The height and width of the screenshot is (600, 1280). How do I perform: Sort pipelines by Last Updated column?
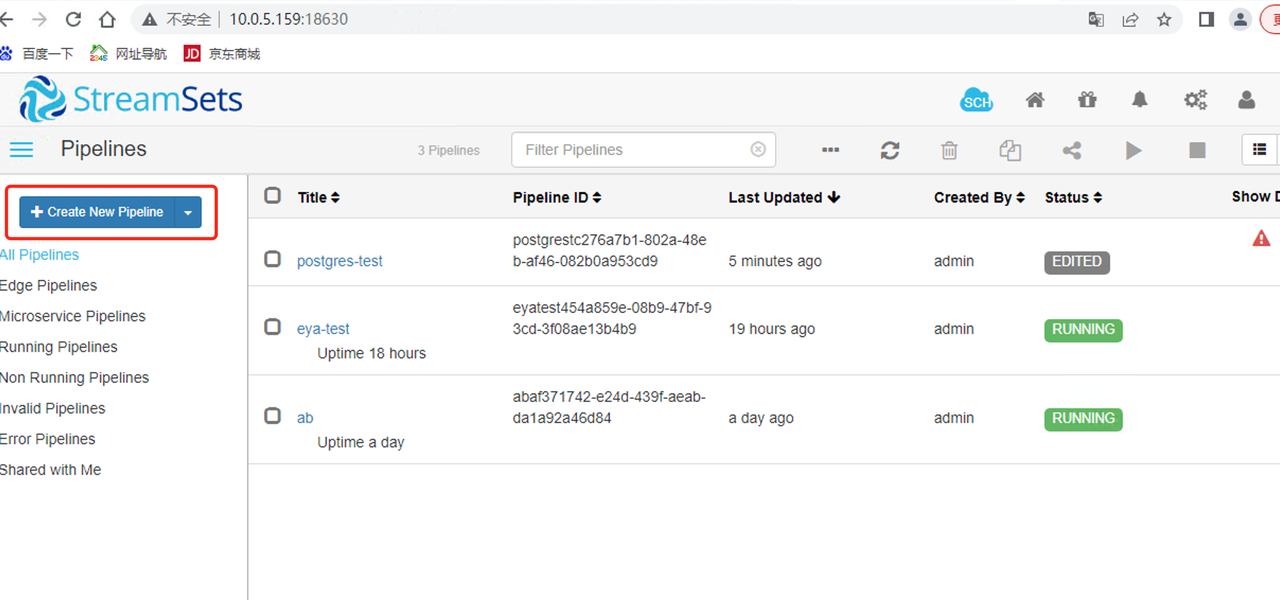click(784, 198)
